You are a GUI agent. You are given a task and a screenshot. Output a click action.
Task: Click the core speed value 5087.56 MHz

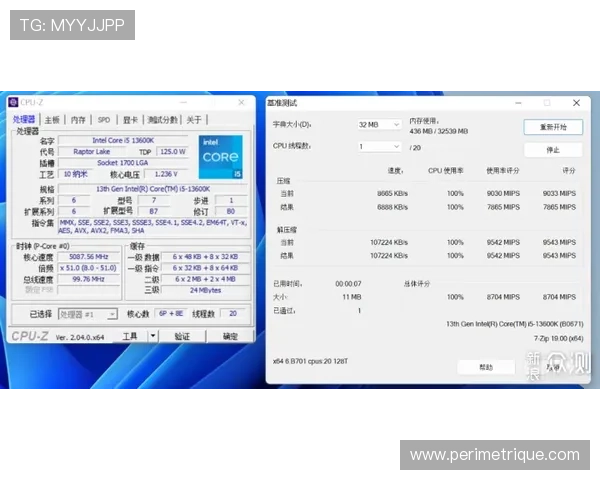point(88,257)
